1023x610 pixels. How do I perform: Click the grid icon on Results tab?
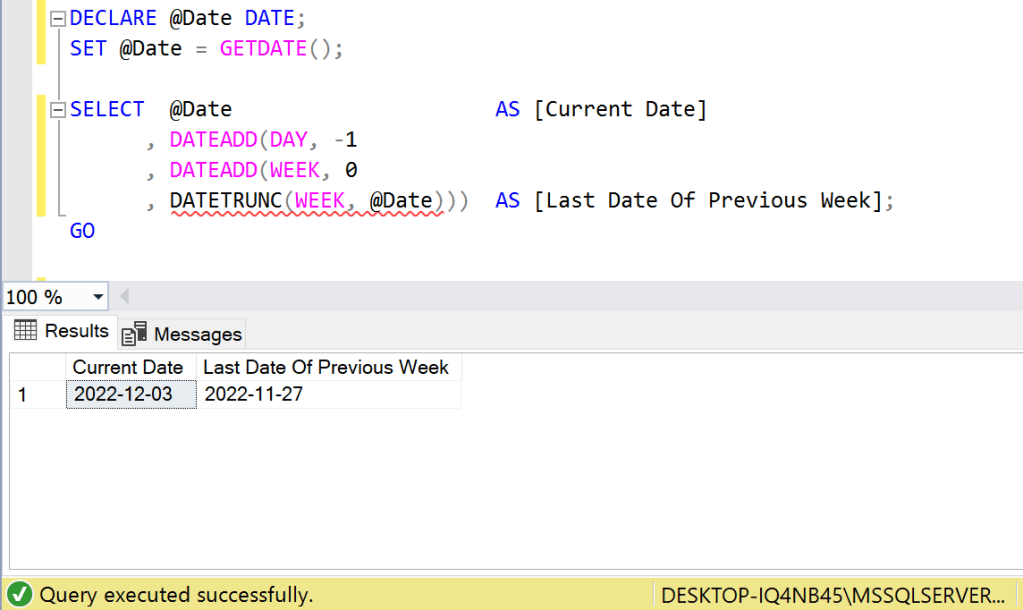click(26, 331)
